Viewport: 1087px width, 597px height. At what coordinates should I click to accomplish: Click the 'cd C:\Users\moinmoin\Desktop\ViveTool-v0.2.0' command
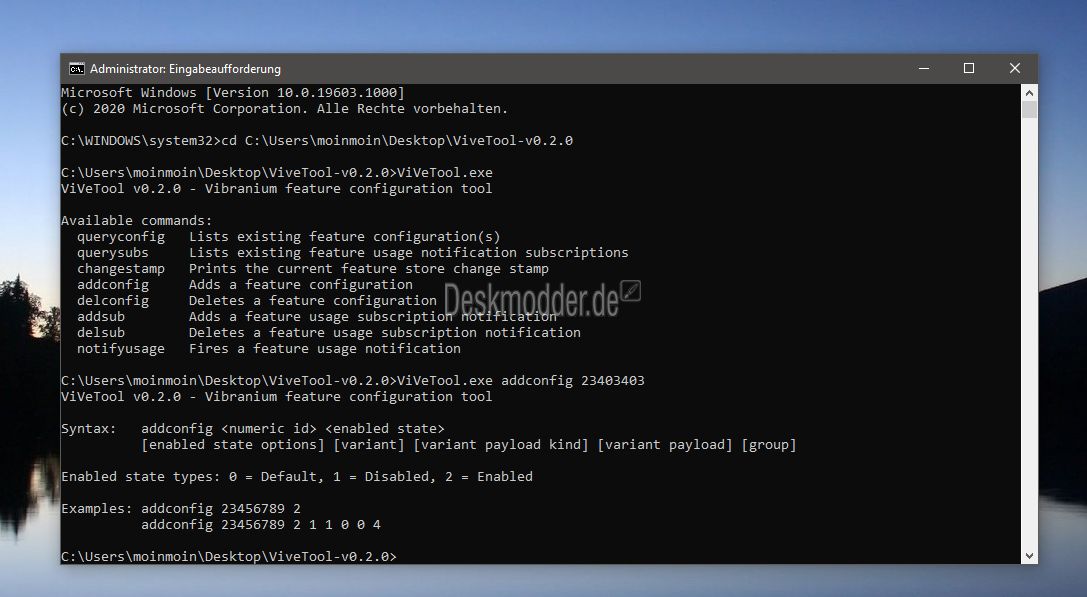[397, 141]
